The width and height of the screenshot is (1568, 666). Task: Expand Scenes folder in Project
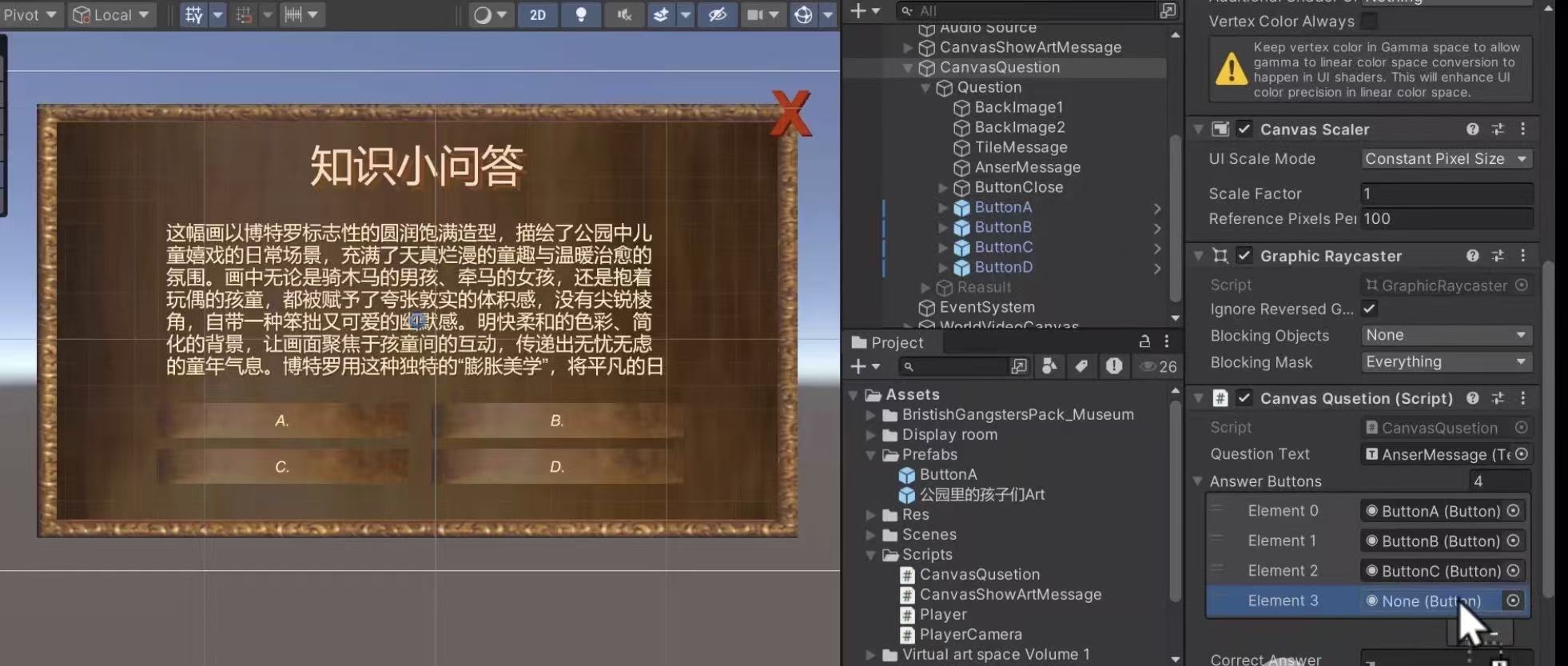point(871,535)
